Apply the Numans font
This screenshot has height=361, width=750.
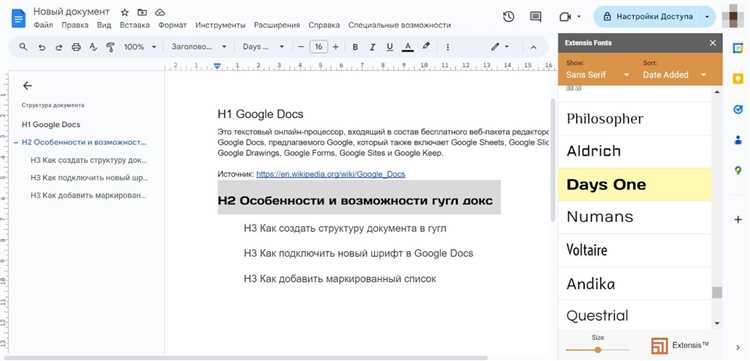click(x=635, y=217)
